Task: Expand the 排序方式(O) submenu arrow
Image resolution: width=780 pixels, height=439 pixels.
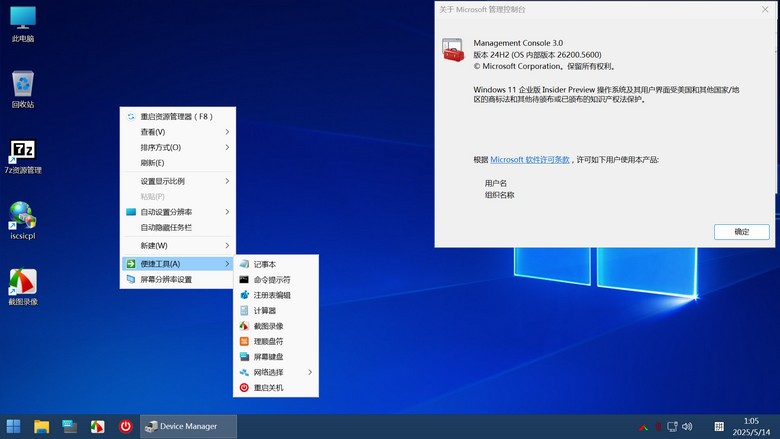Action: [x=227, y=147]
